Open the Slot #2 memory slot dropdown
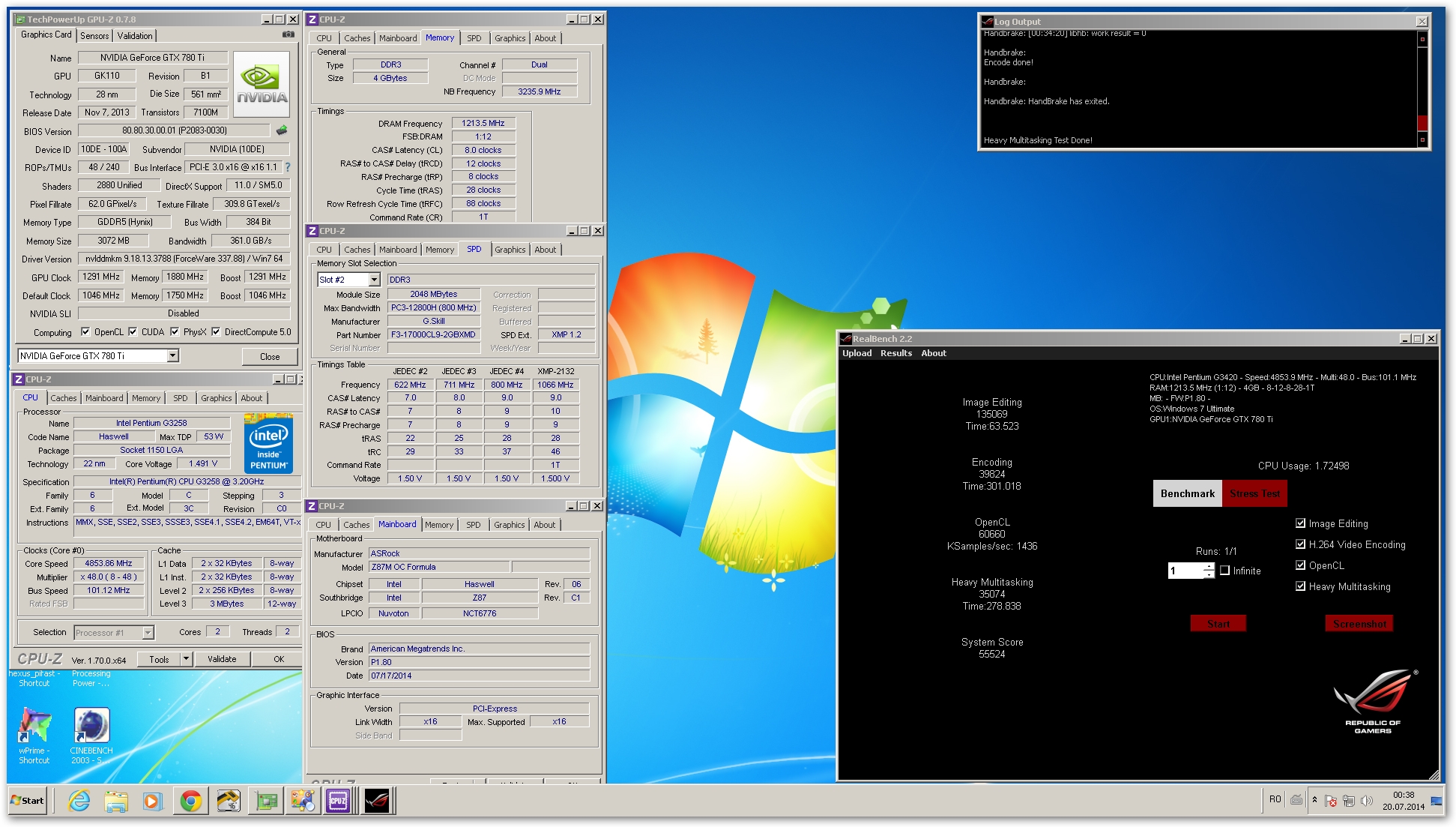This screenshot has height=827, width=1456. click(374, 280)
